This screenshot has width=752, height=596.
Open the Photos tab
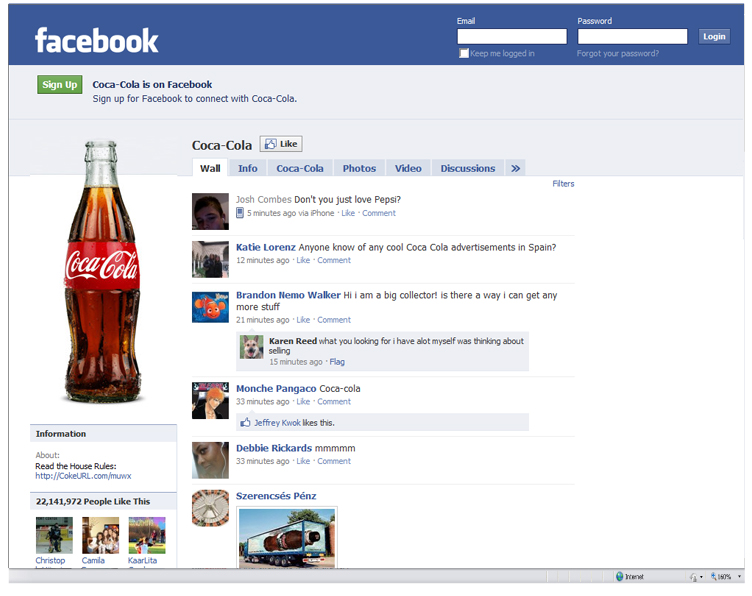(x=359, y=168)
